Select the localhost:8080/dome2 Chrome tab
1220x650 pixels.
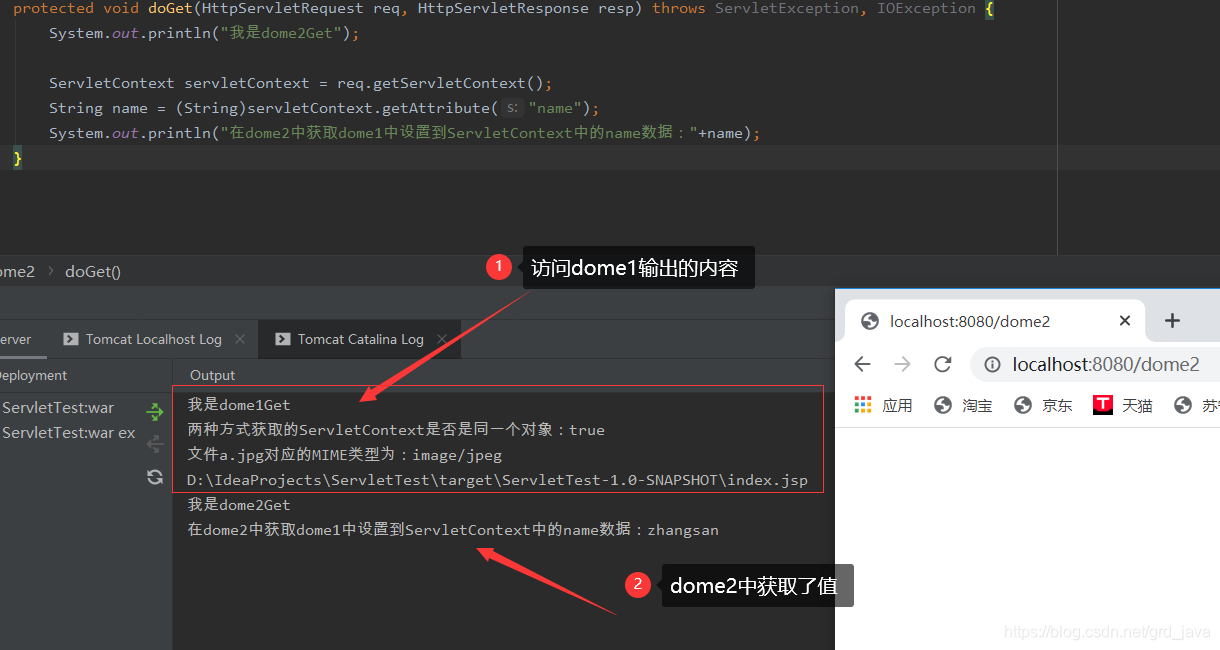tap(970, 321)
